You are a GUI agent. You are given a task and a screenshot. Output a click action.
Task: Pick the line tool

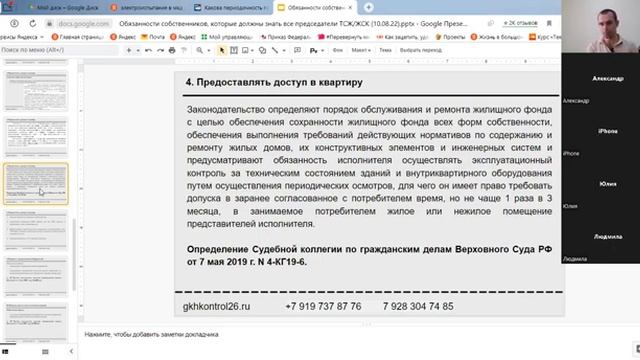275,50
